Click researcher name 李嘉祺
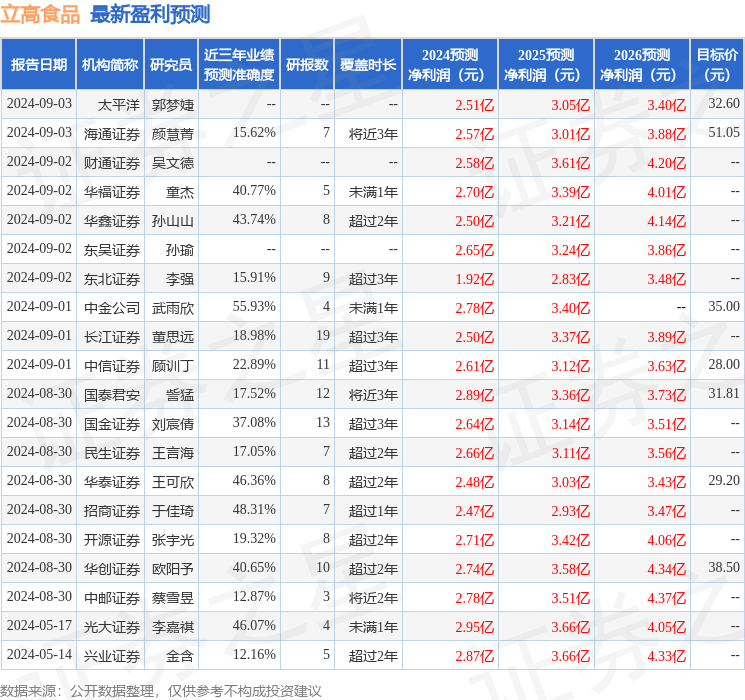Screen dimensions: 745x700 click(172, 626)
